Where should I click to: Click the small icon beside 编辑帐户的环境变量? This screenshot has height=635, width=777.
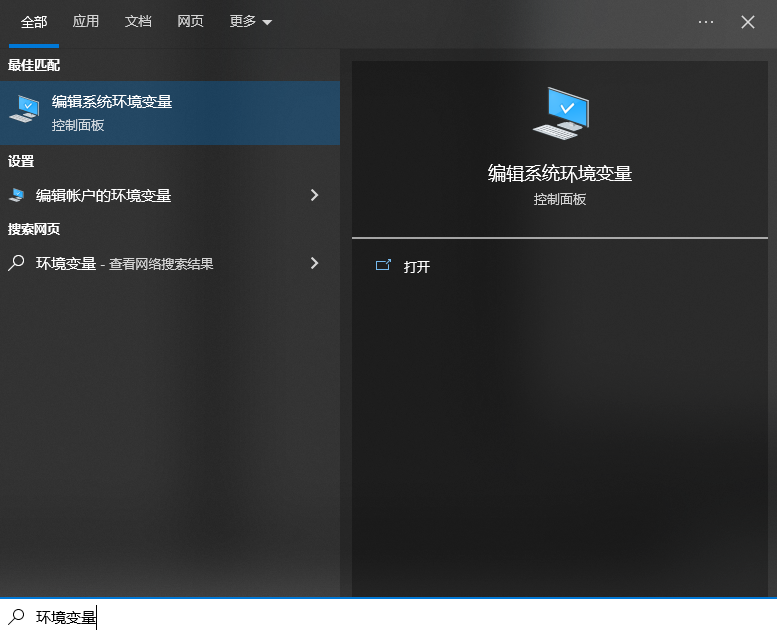tap(17, 195)
